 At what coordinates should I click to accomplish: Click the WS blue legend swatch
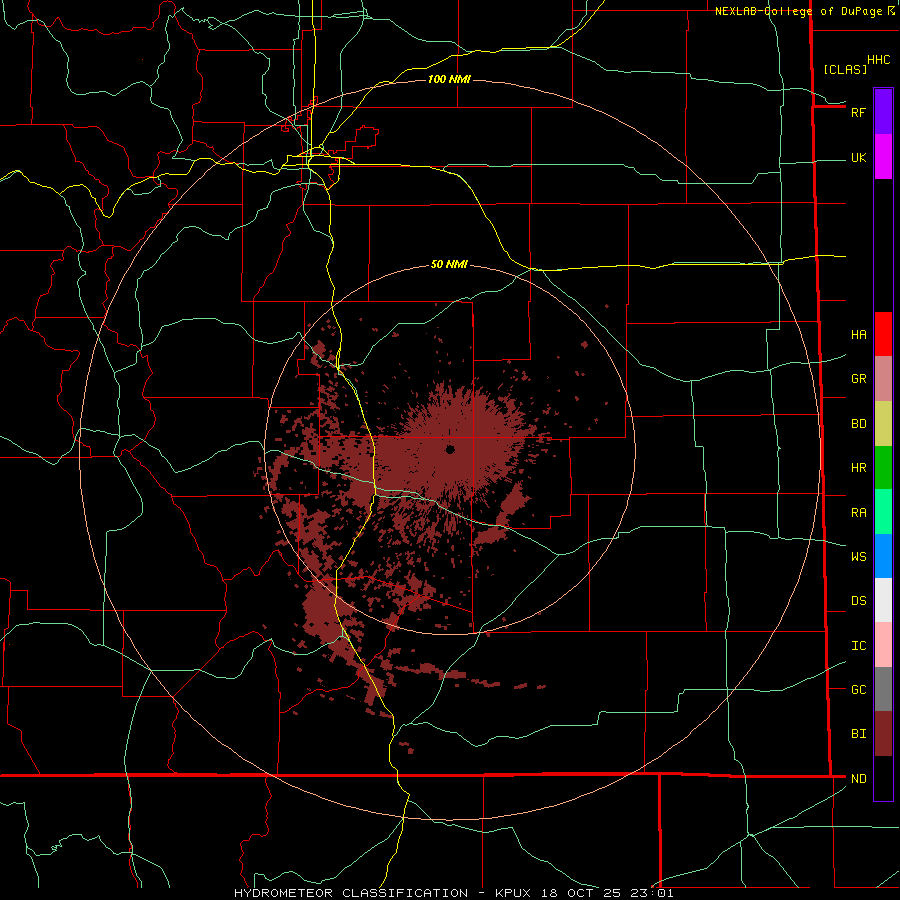pyautogui.click(x=883, y=556)
